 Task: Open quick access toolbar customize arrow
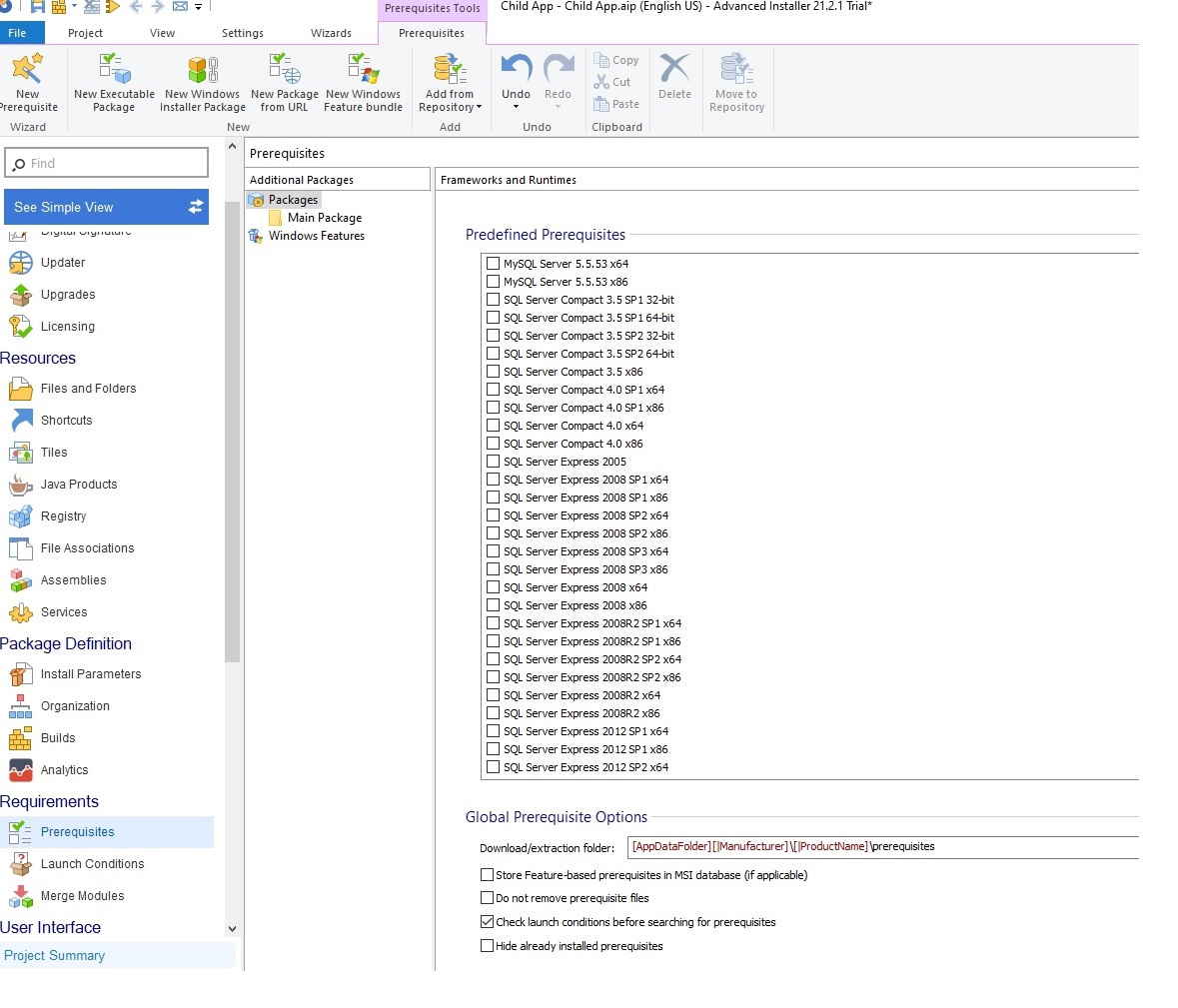point(199,7)
